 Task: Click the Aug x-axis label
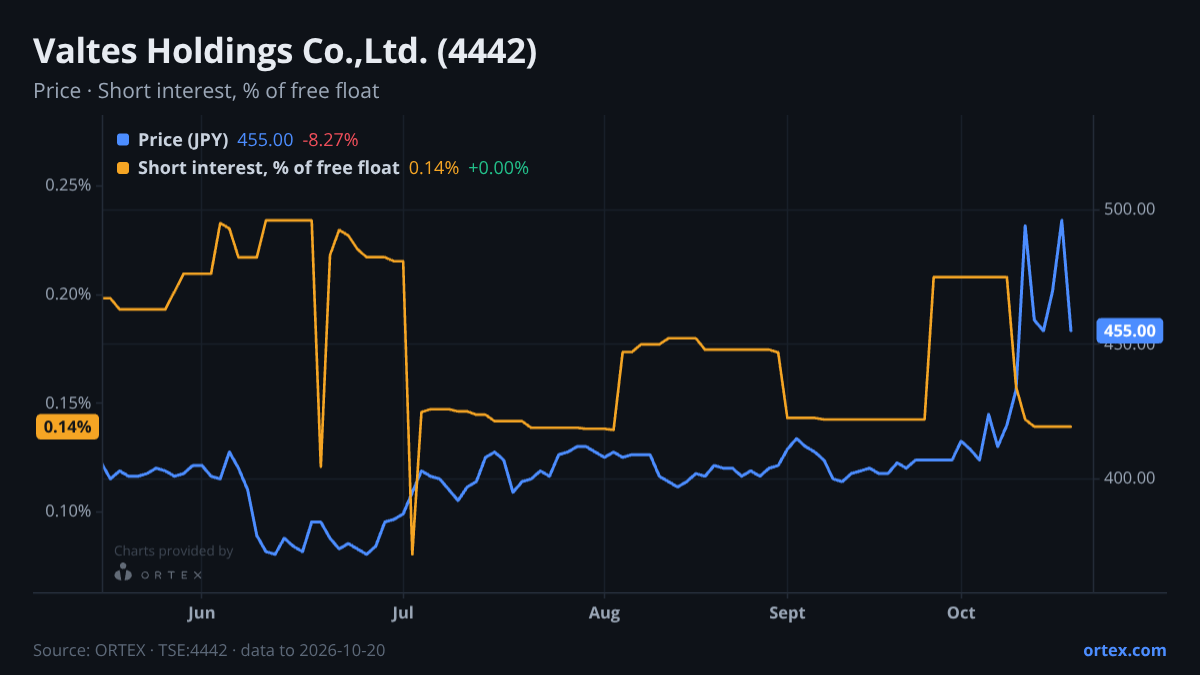click(x=604, y=612)
